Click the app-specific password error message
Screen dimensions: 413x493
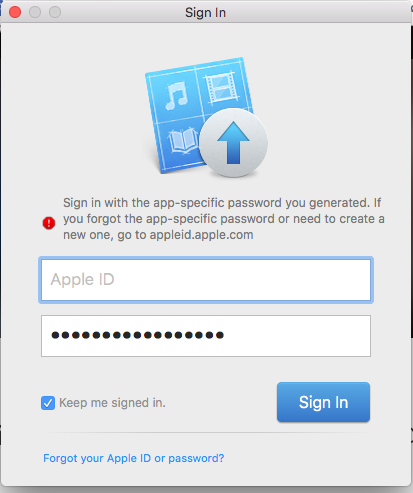(x=224, y=219)
